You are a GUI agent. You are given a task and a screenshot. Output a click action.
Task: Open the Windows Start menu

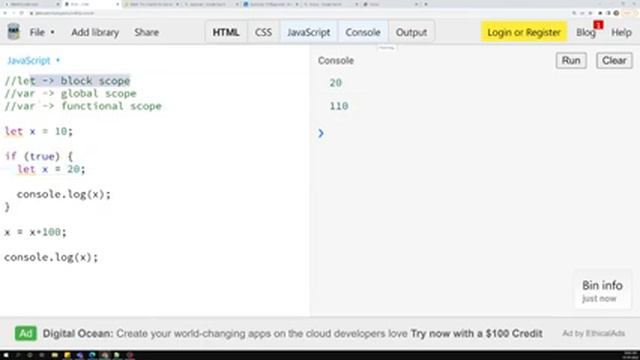pyautogui.click(x=6, y=355)
